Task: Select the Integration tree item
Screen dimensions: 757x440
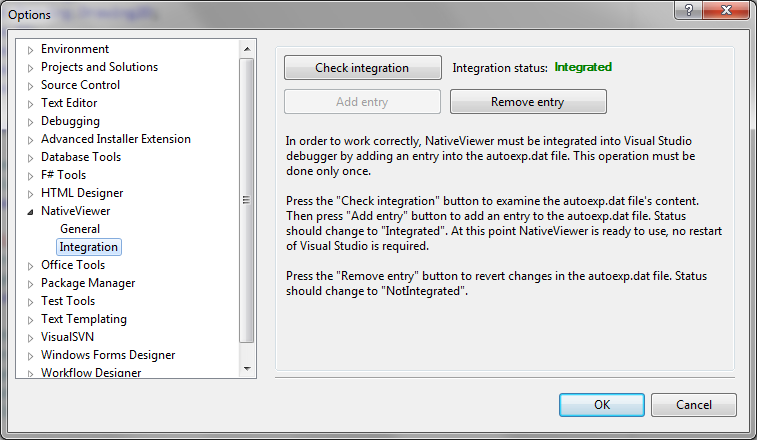Action: click(x=88, y=247)
